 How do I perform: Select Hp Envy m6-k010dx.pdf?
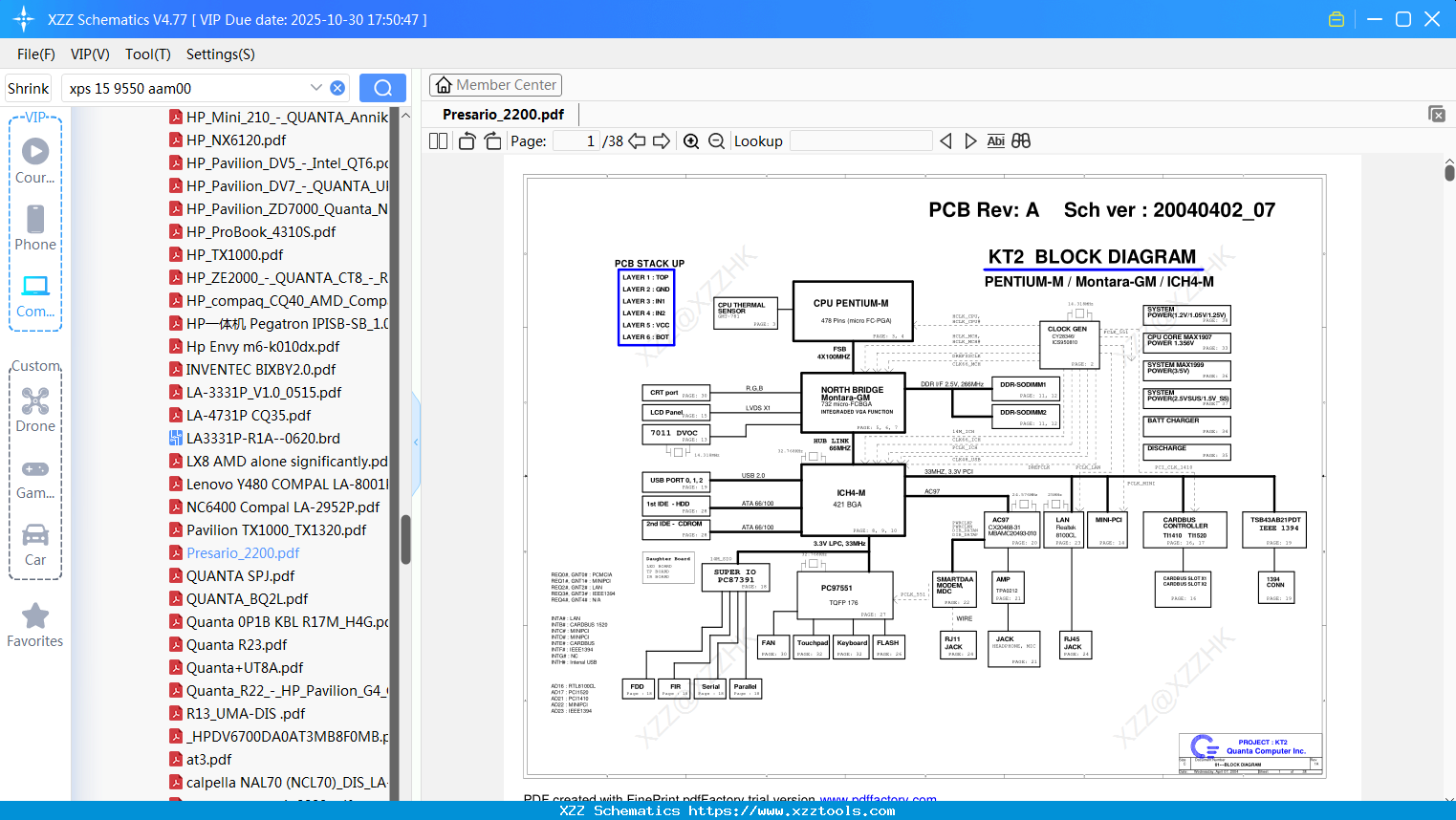click(x=263, y=346)
